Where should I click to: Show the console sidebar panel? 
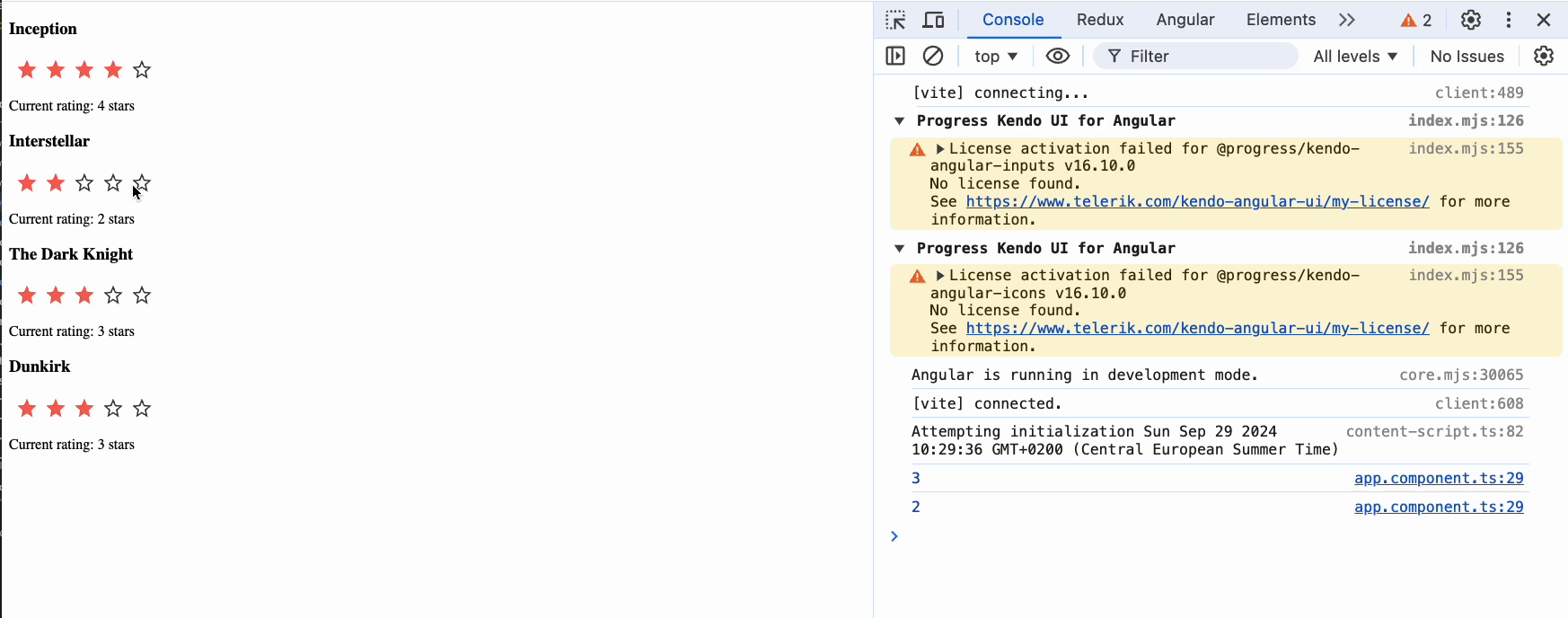point(895,56)
